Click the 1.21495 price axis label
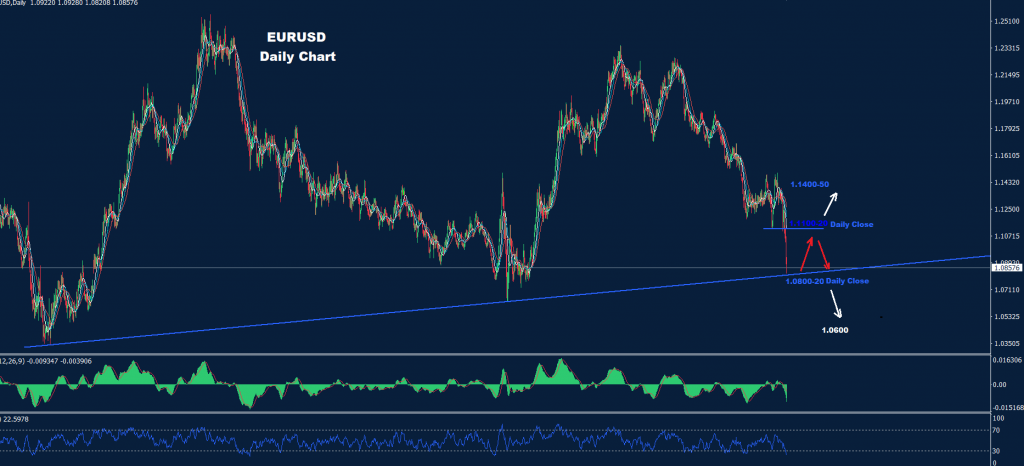Viewport: 1024px width, 466px height. (x=1007, y=75)
